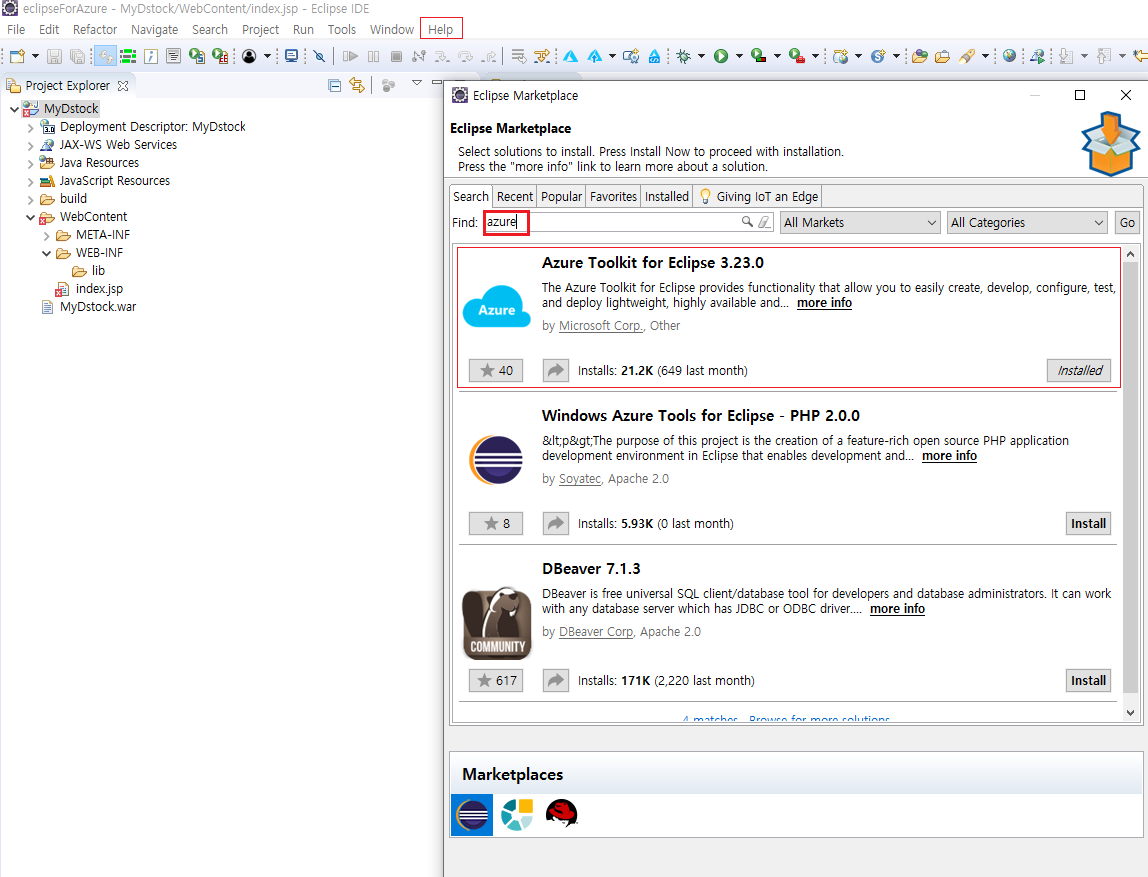Open the Refactor menu

point(94,29)
